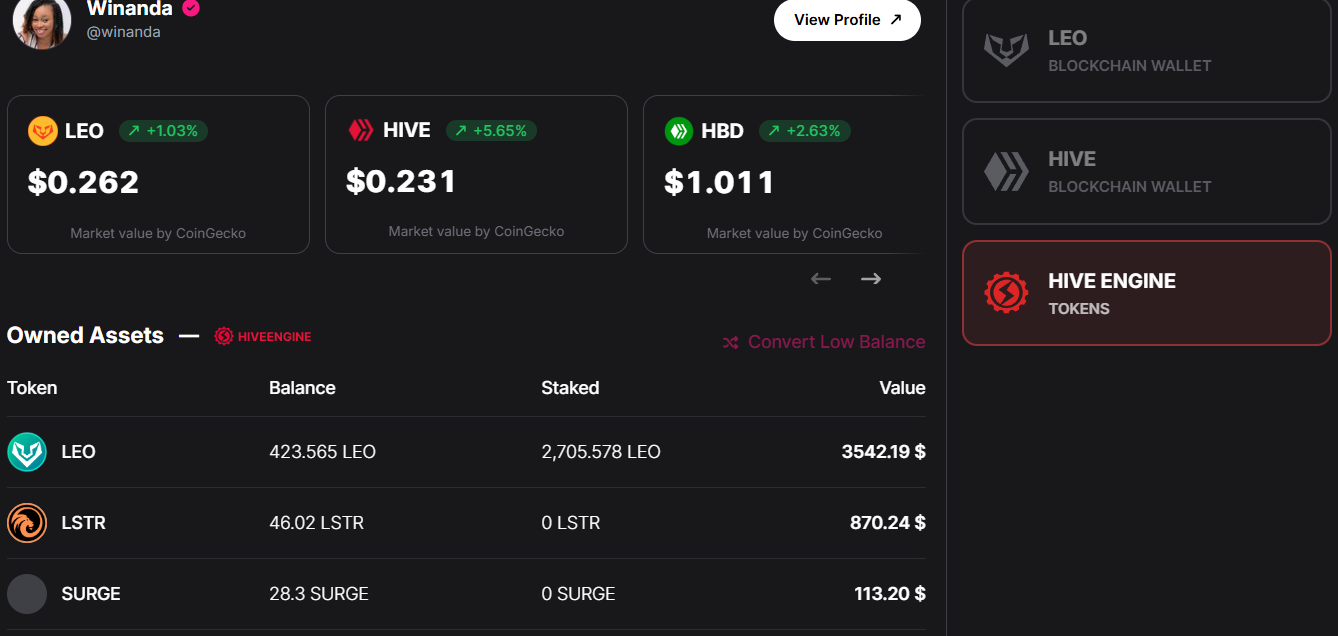Click the Value column header
Screen dimensions: 1338x636
[x=902, y=388]
